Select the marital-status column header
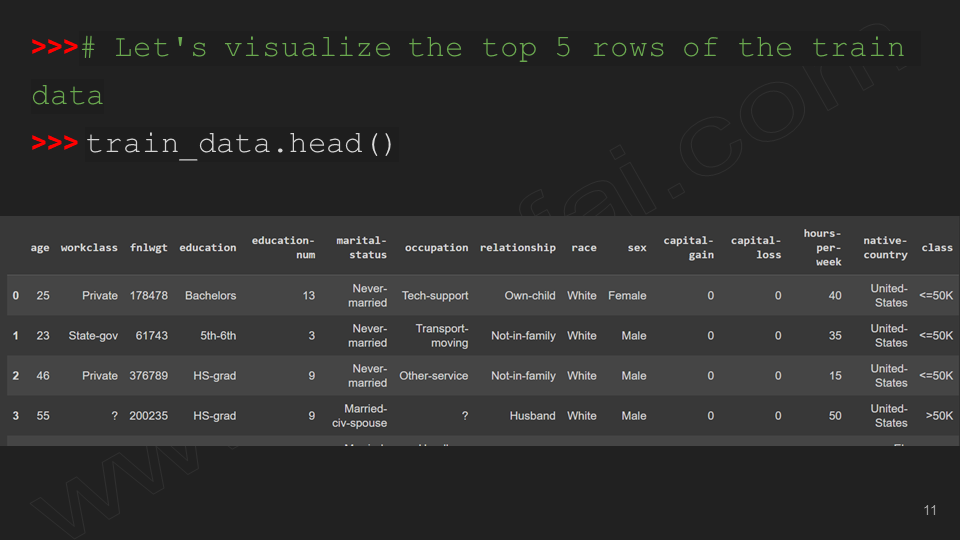This screenshot has height=540, width=960. tap(361, 247)
